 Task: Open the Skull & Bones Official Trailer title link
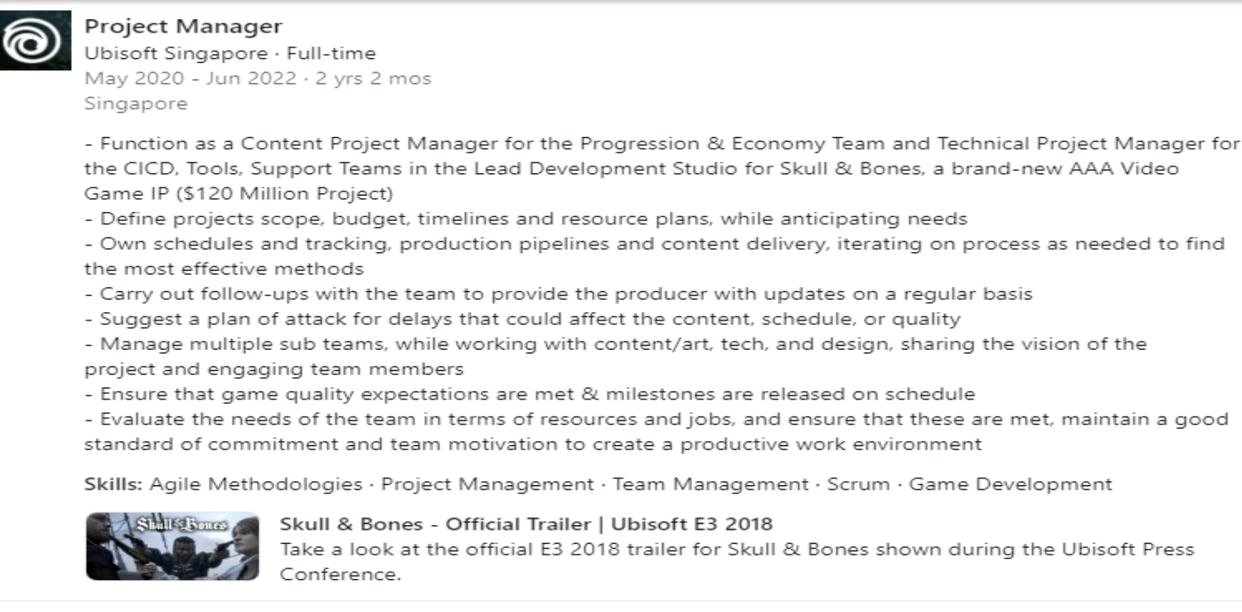click(526, 524)
